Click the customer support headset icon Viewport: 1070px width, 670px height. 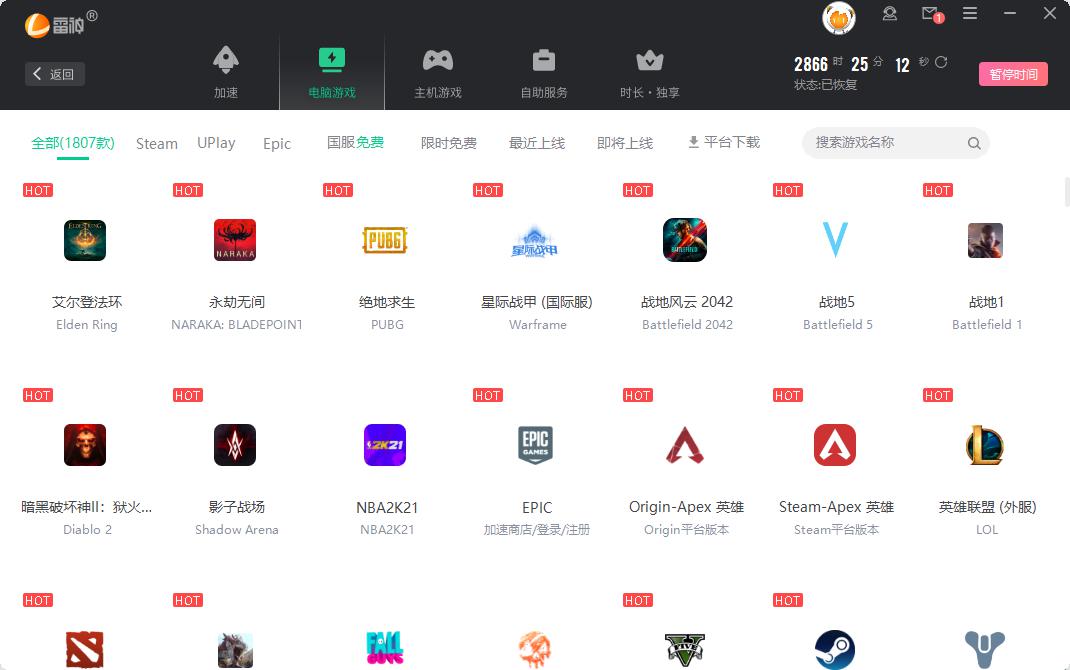tap(890, 14)
